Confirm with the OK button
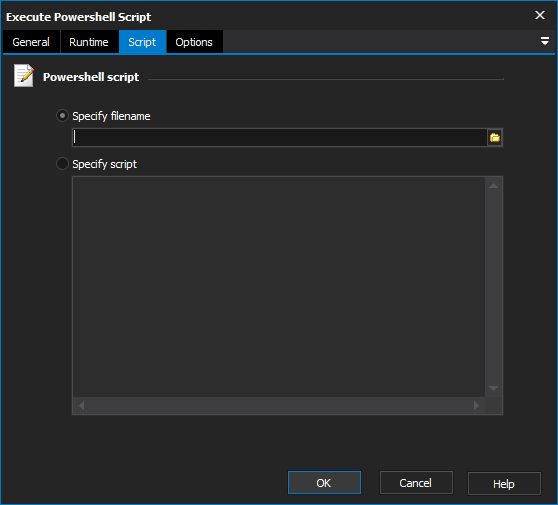 tap(324, 483)
